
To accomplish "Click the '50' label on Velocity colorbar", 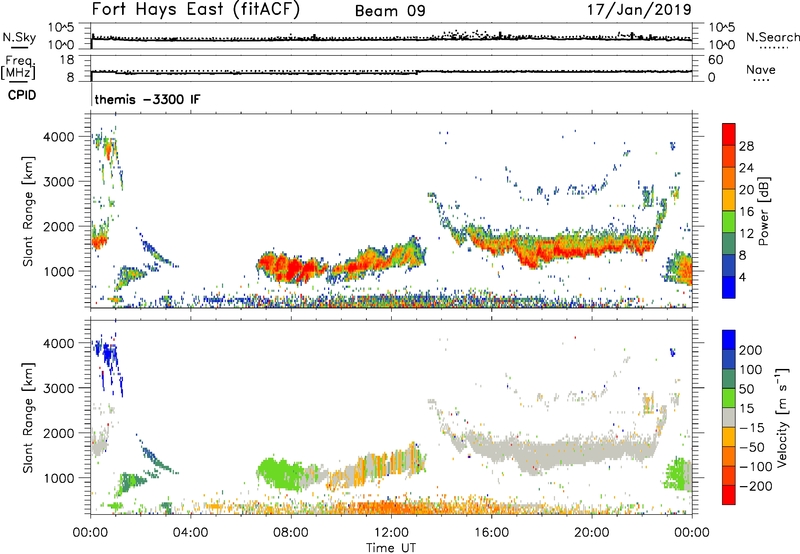I will coord(747,389).
